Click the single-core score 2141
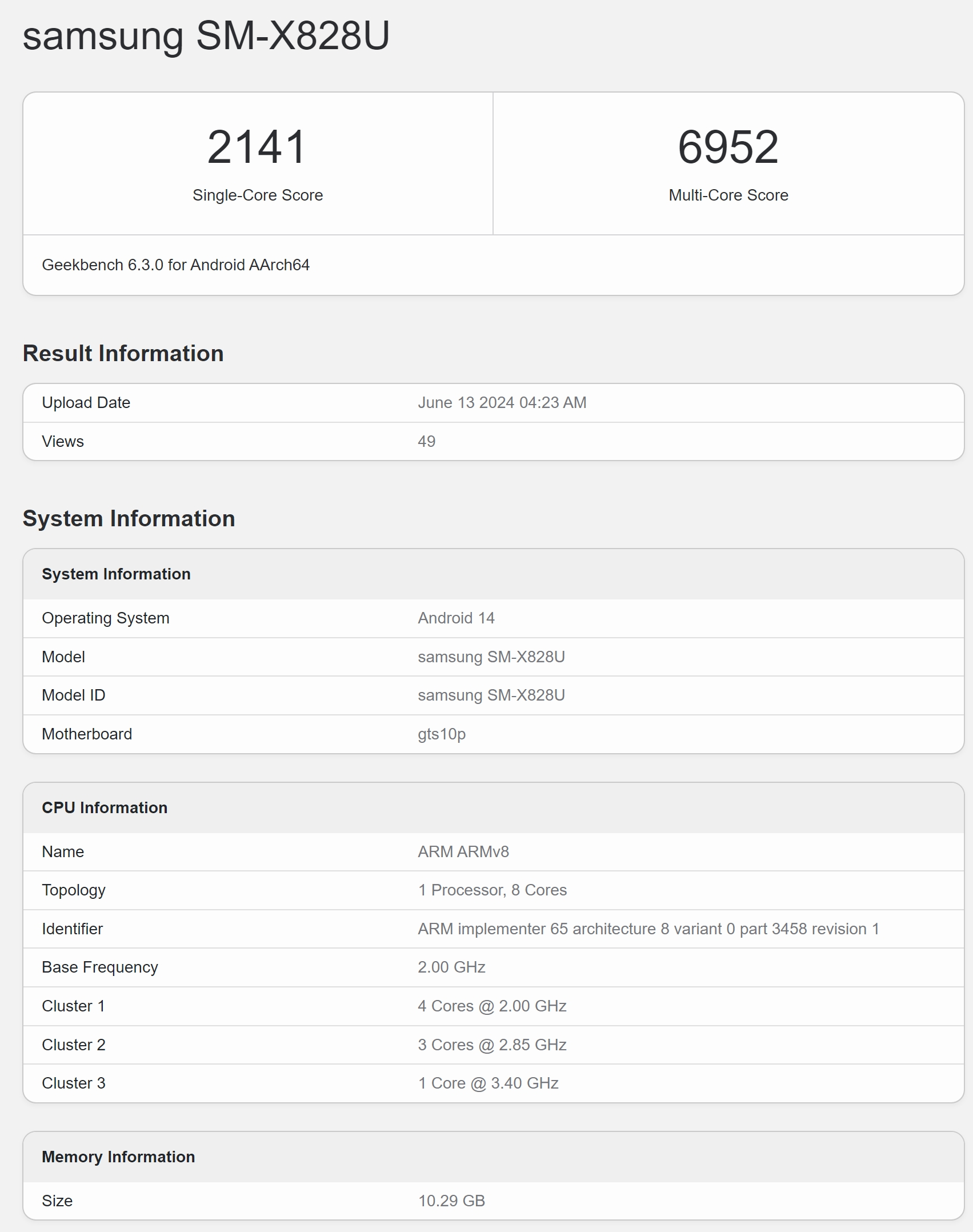The height and width of the screenshot is (1232, 973). [x=257, y=147]
